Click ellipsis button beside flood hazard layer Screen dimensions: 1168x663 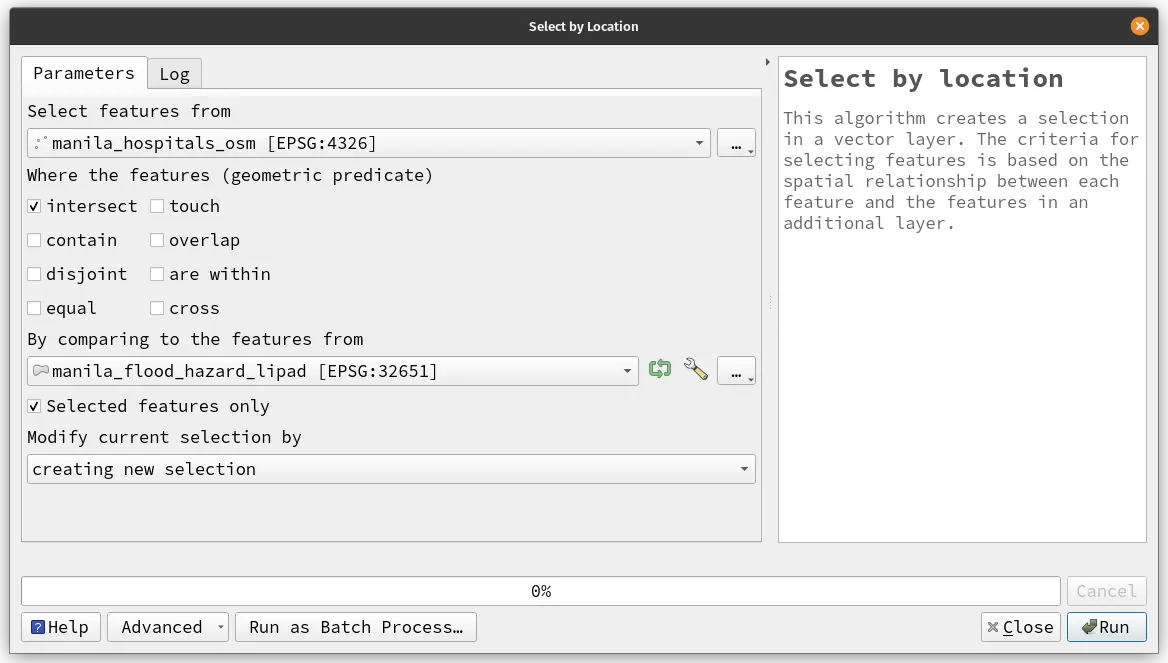click(736, 371)
